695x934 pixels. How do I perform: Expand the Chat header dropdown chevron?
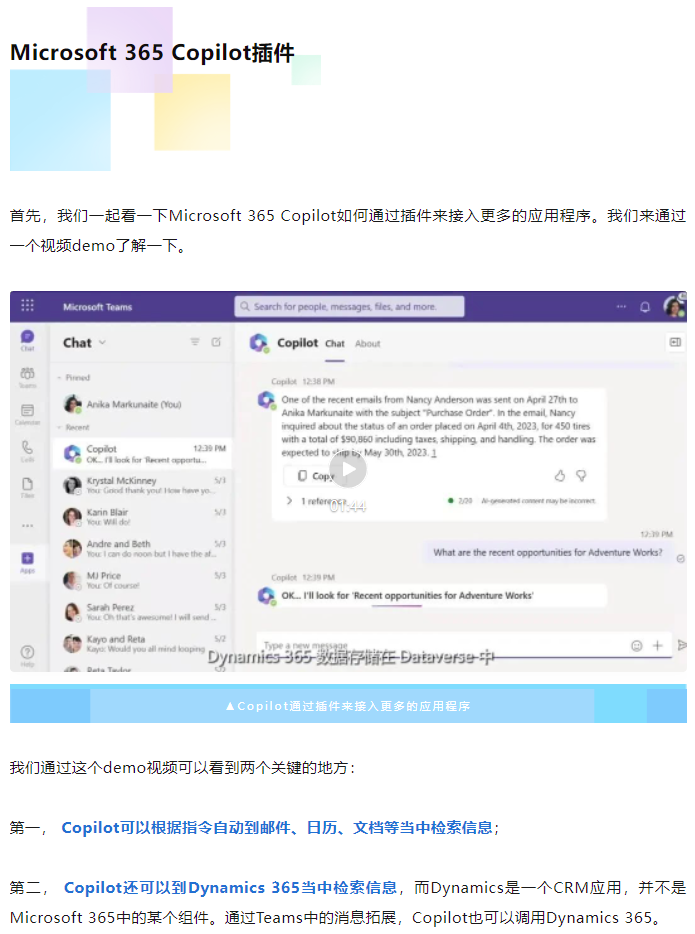pyautogui.click(x=102, y=343)
